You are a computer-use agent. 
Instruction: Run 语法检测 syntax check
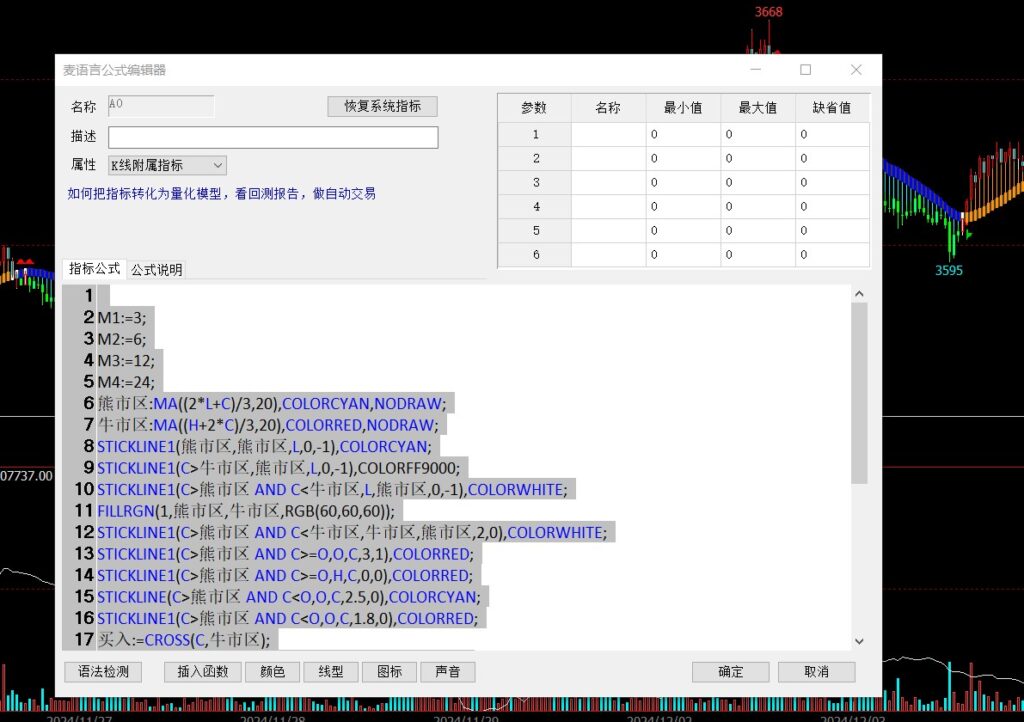103,672
